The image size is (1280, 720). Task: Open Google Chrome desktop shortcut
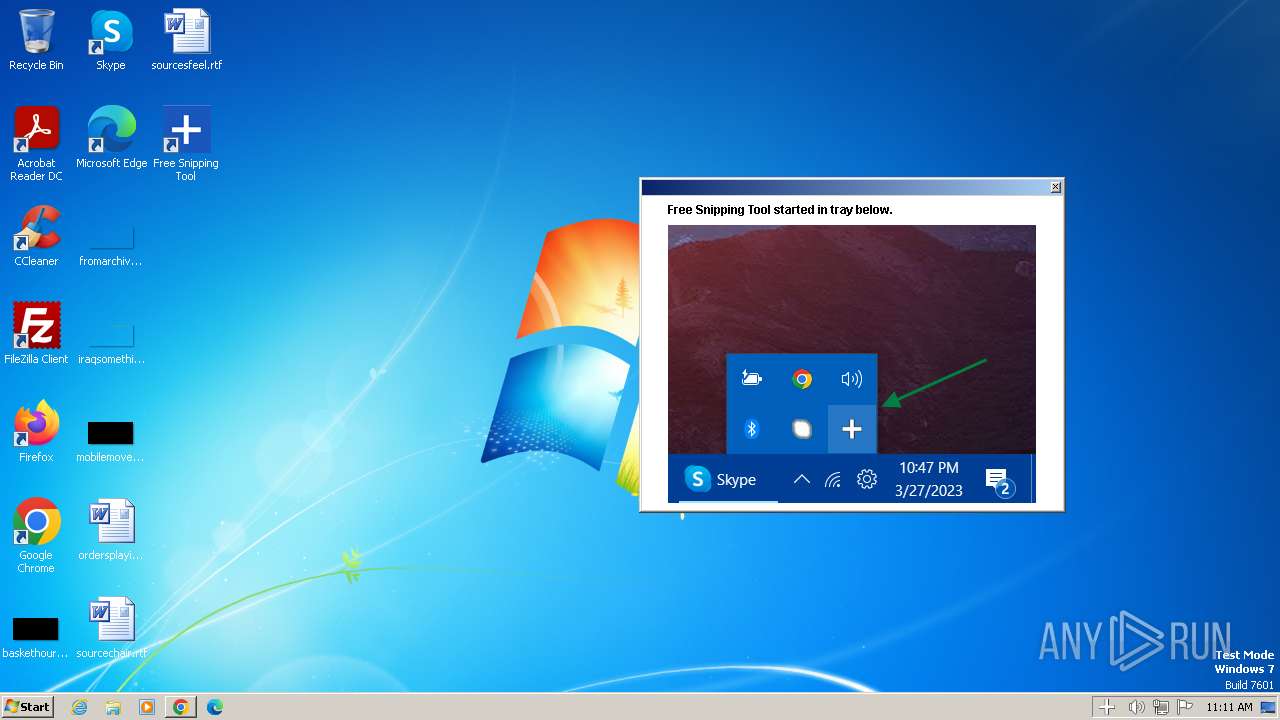tap(36, 535)
